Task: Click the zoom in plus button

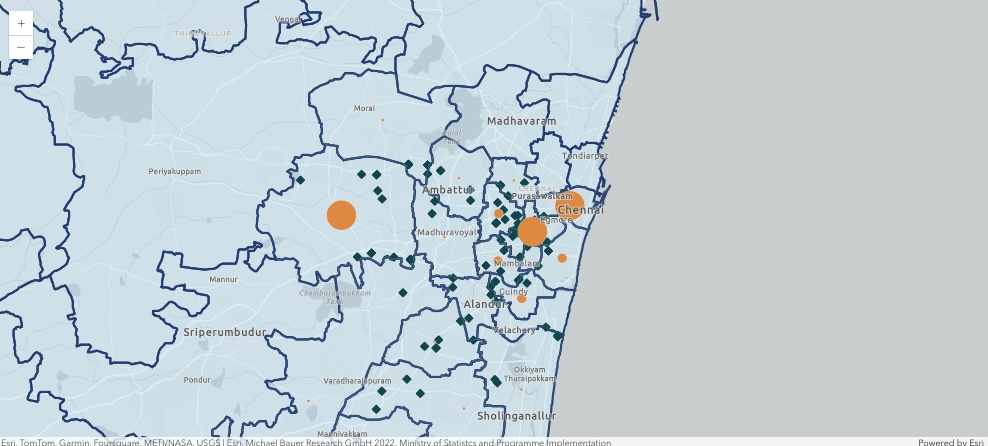Action: [21, 23]
